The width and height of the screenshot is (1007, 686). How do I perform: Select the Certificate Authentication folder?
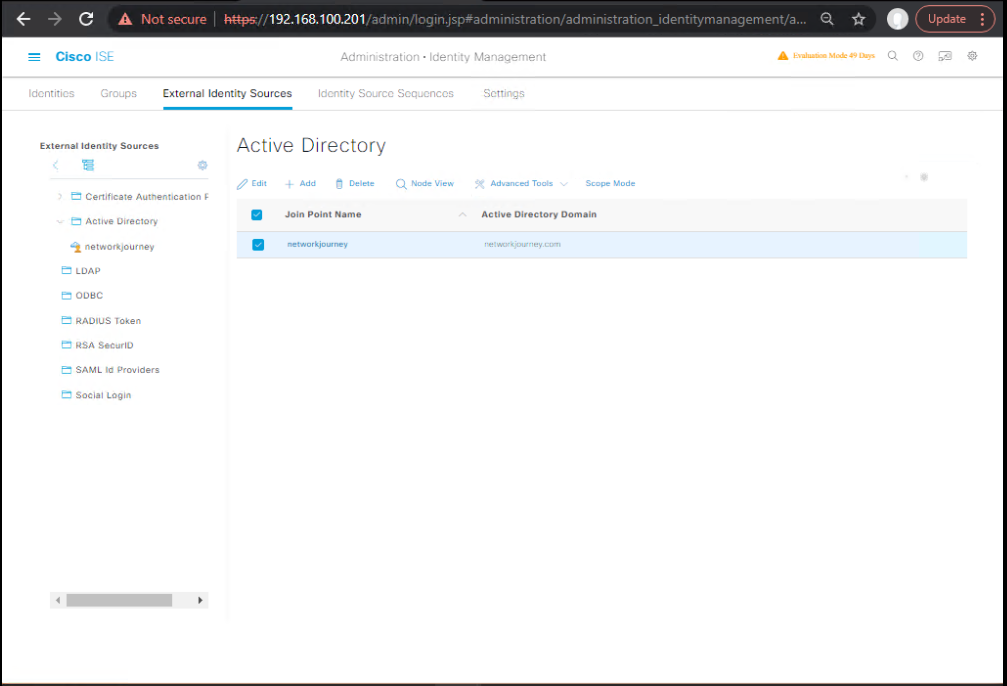pos(140,197)
